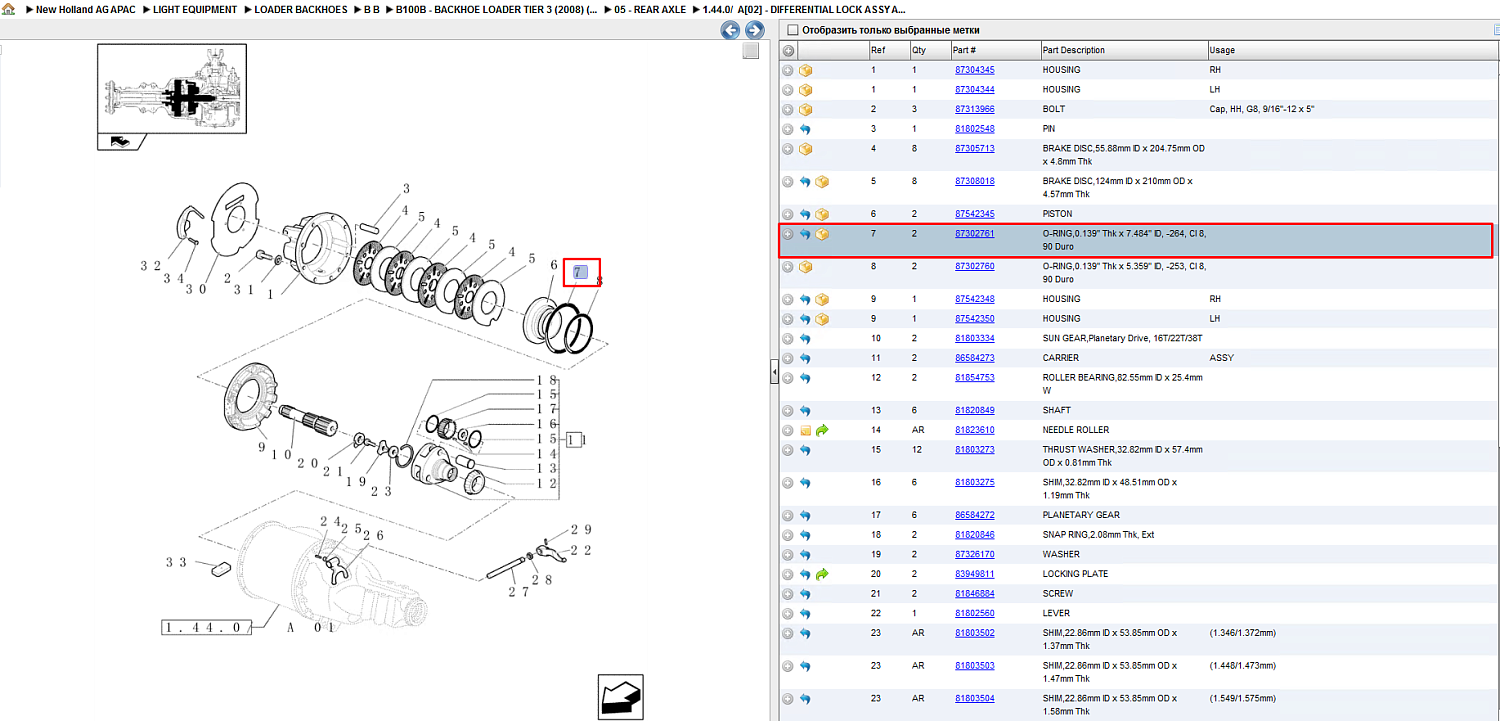This screenshot has width=1500, height=721.
Task: Click the large arrow icon below the diagram
Action: click(x=621, y=696)
